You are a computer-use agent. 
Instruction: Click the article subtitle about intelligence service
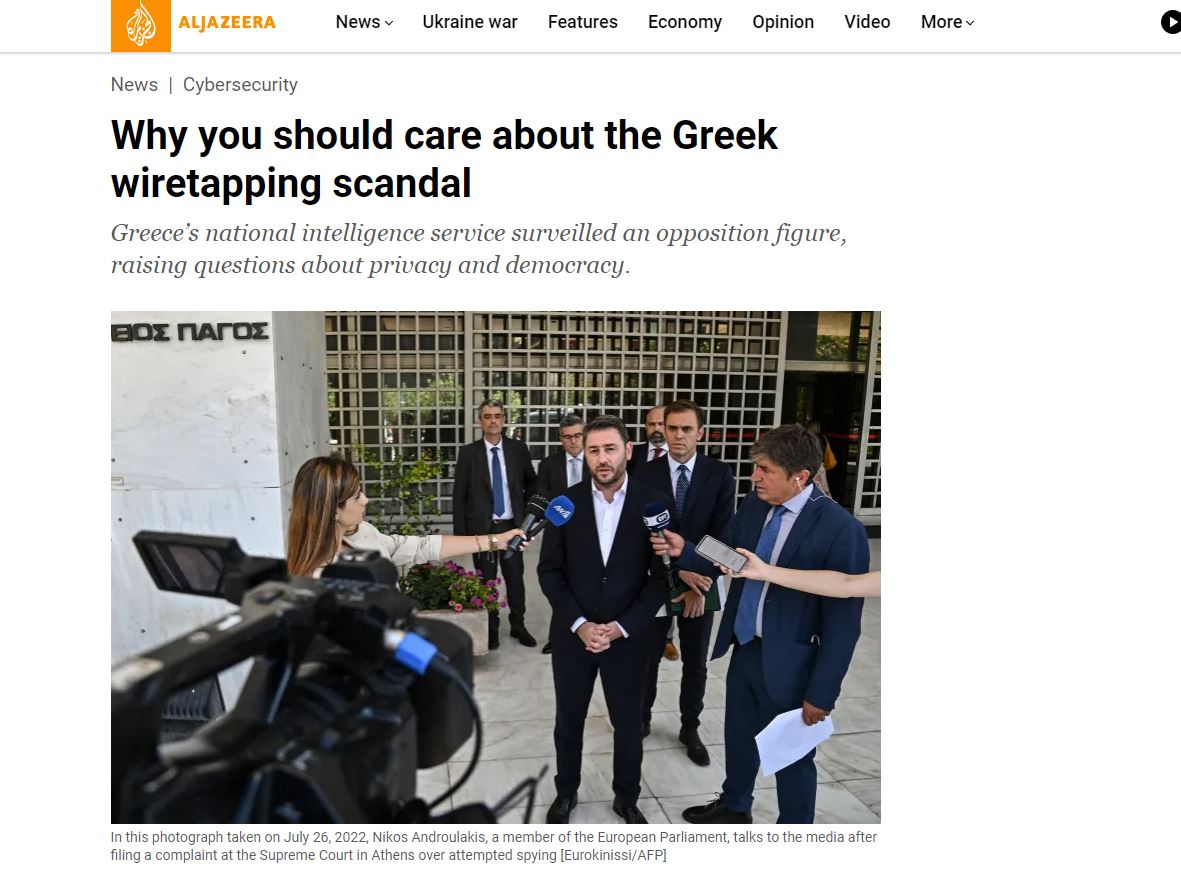[x=478, y=249]
